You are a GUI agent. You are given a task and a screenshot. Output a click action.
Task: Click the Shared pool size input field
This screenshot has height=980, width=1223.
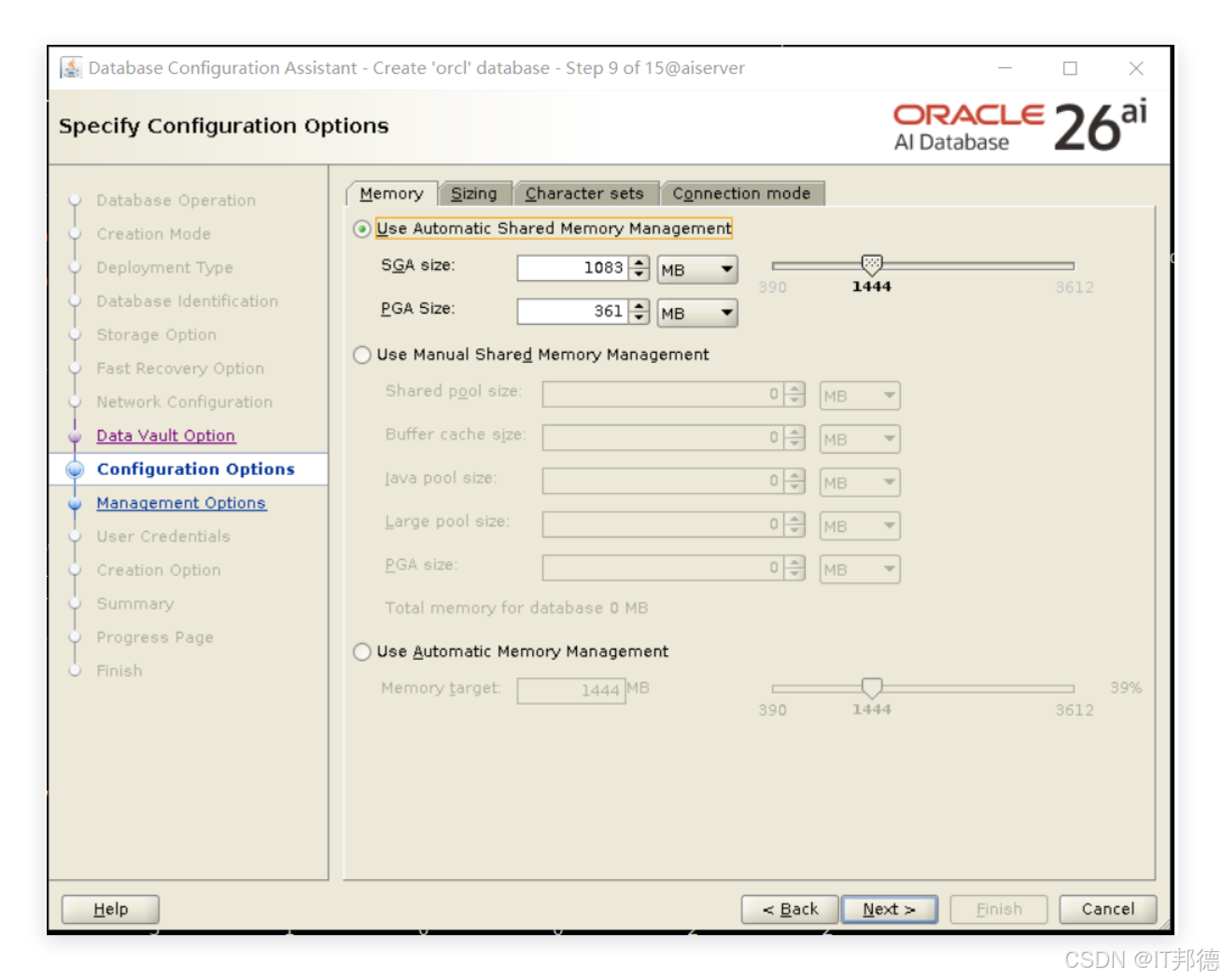(663, 394)
